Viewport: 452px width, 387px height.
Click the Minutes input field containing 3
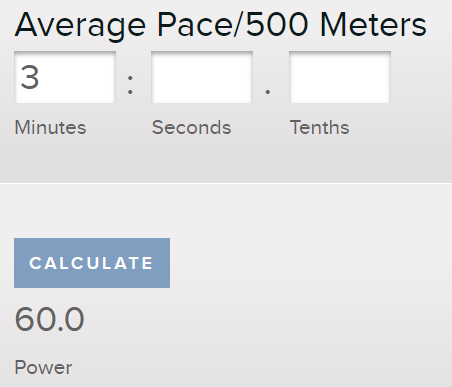pos(65,77)
